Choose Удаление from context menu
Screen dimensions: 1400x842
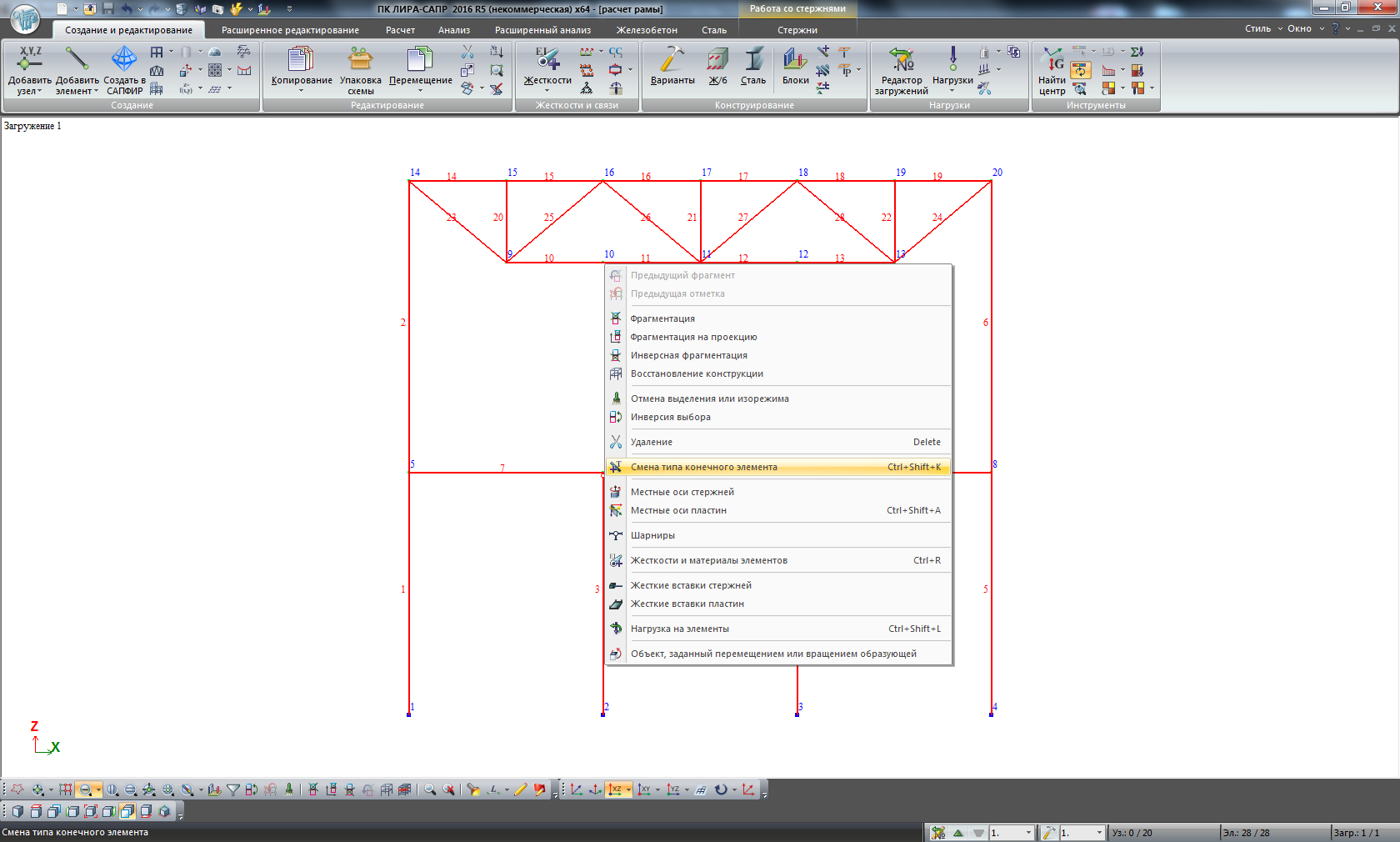click(778, 442)
